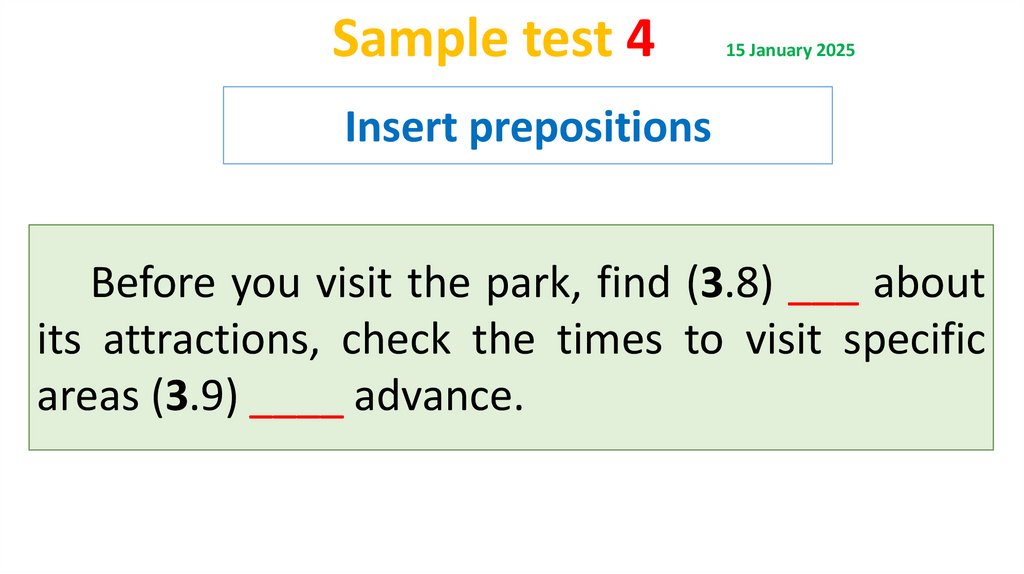Click the word "advance" at the passage end
1024x574 pixels.
[x=433, y=398]
